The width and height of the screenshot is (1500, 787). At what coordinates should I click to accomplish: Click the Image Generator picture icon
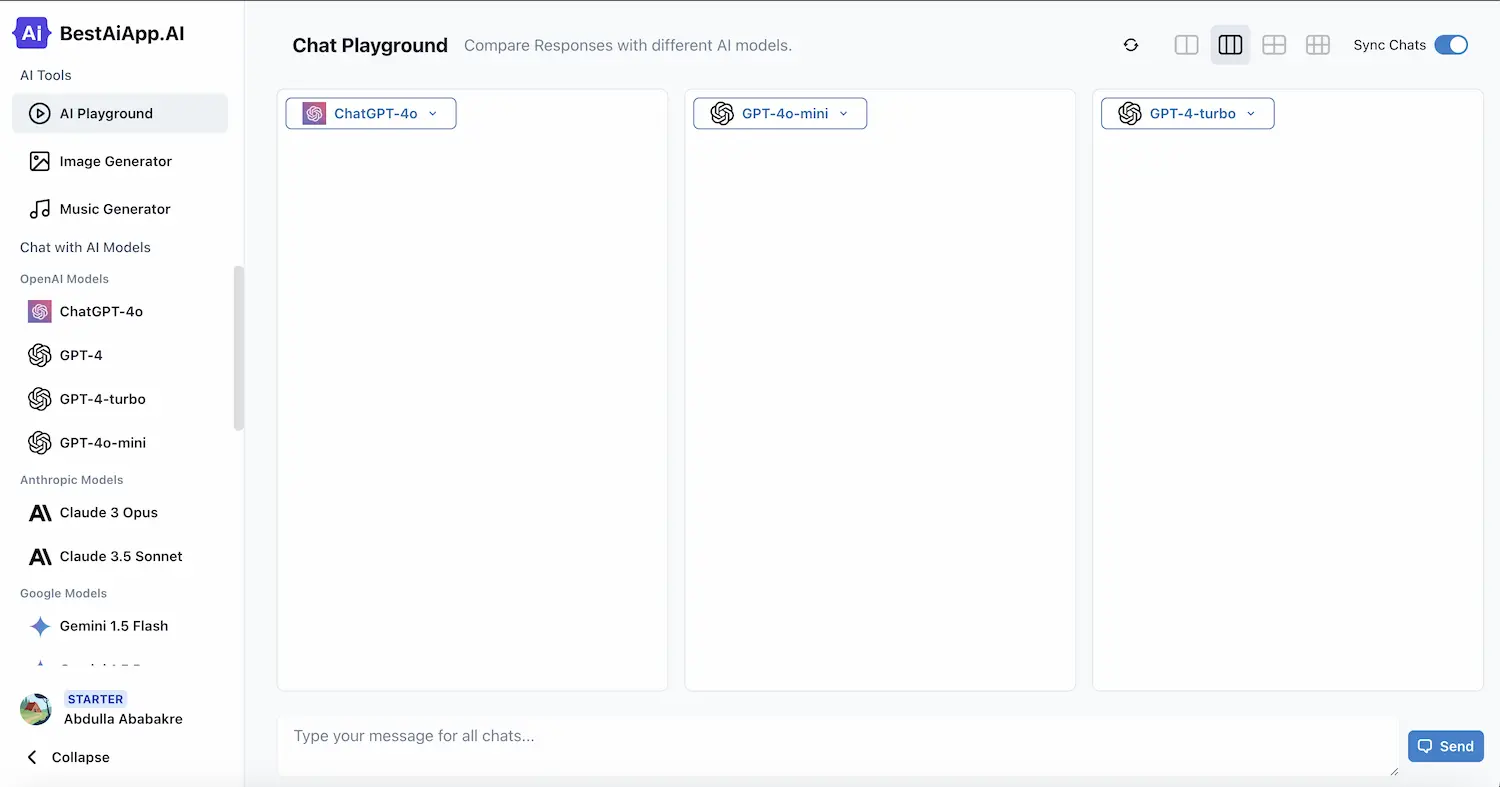click(x=40, y=161)
